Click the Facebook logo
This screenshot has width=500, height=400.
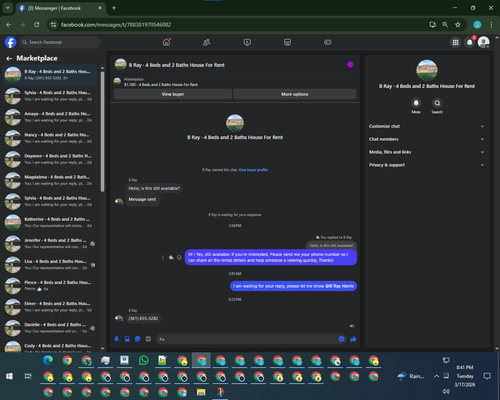(x=10, y=42)
